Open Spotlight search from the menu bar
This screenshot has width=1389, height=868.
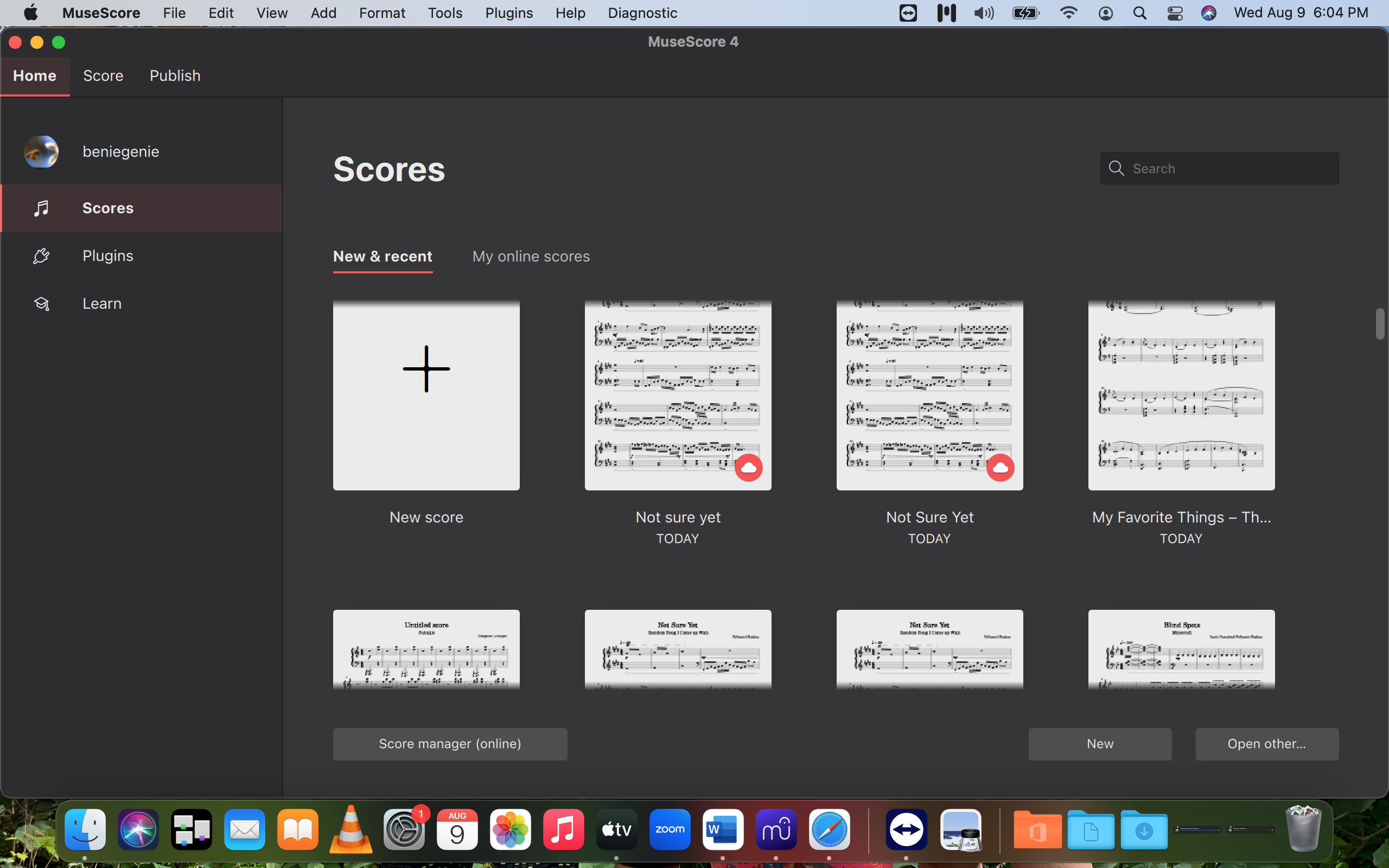coord(1139,12)
